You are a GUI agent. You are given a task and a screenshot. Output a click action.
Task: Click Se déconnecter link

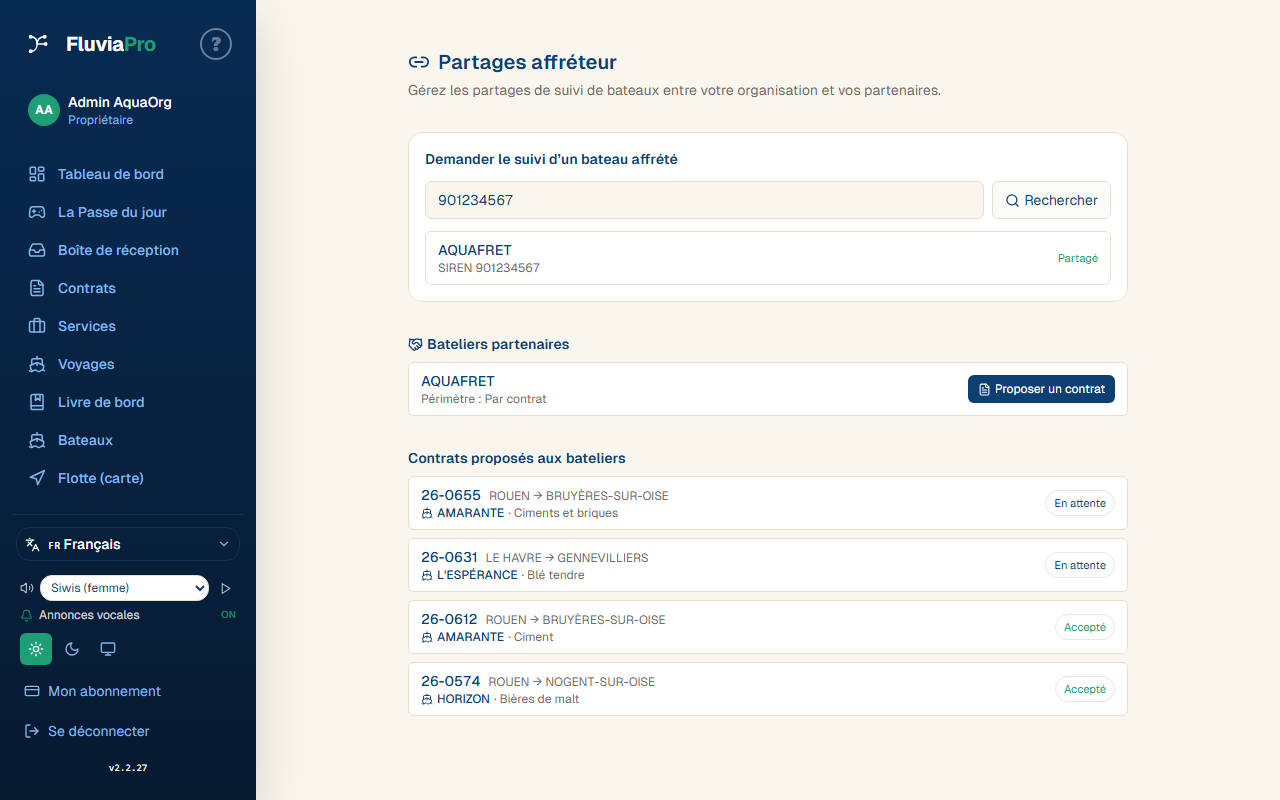coord(99,731)
